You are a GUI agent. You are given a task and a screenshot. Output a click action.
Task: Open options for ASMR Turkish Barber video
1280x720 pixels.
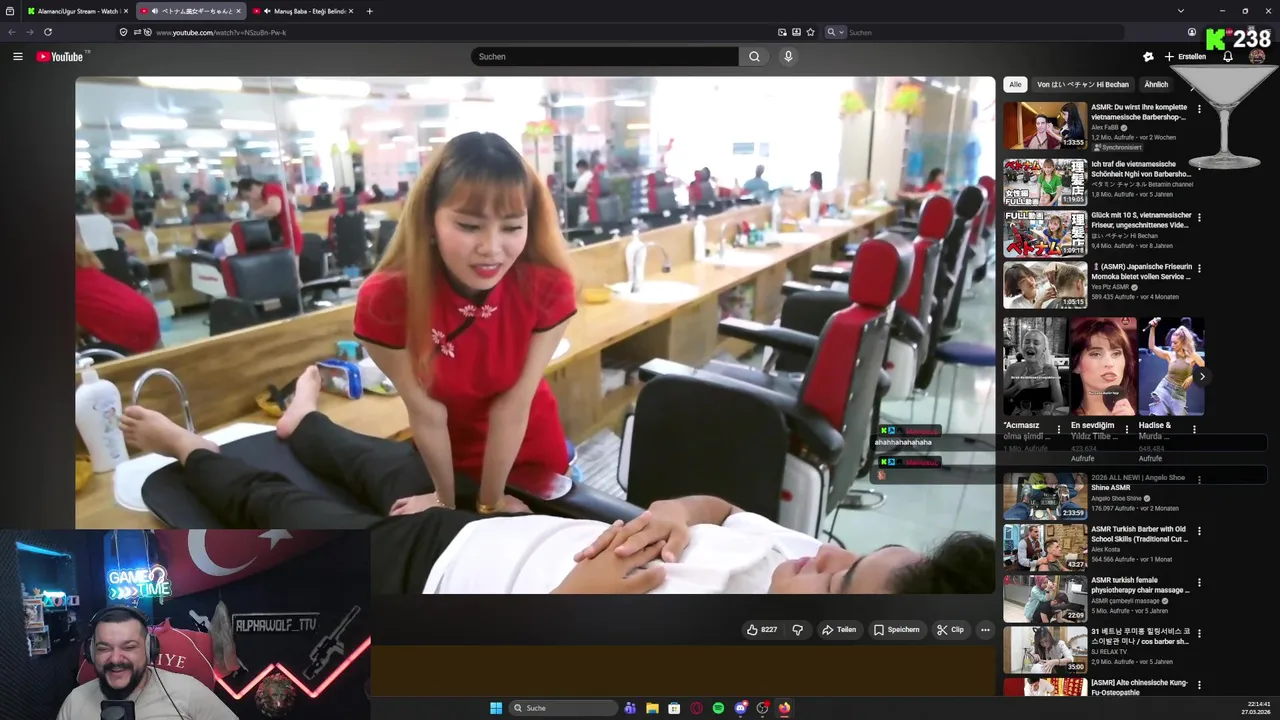(x=1199, y=531)
